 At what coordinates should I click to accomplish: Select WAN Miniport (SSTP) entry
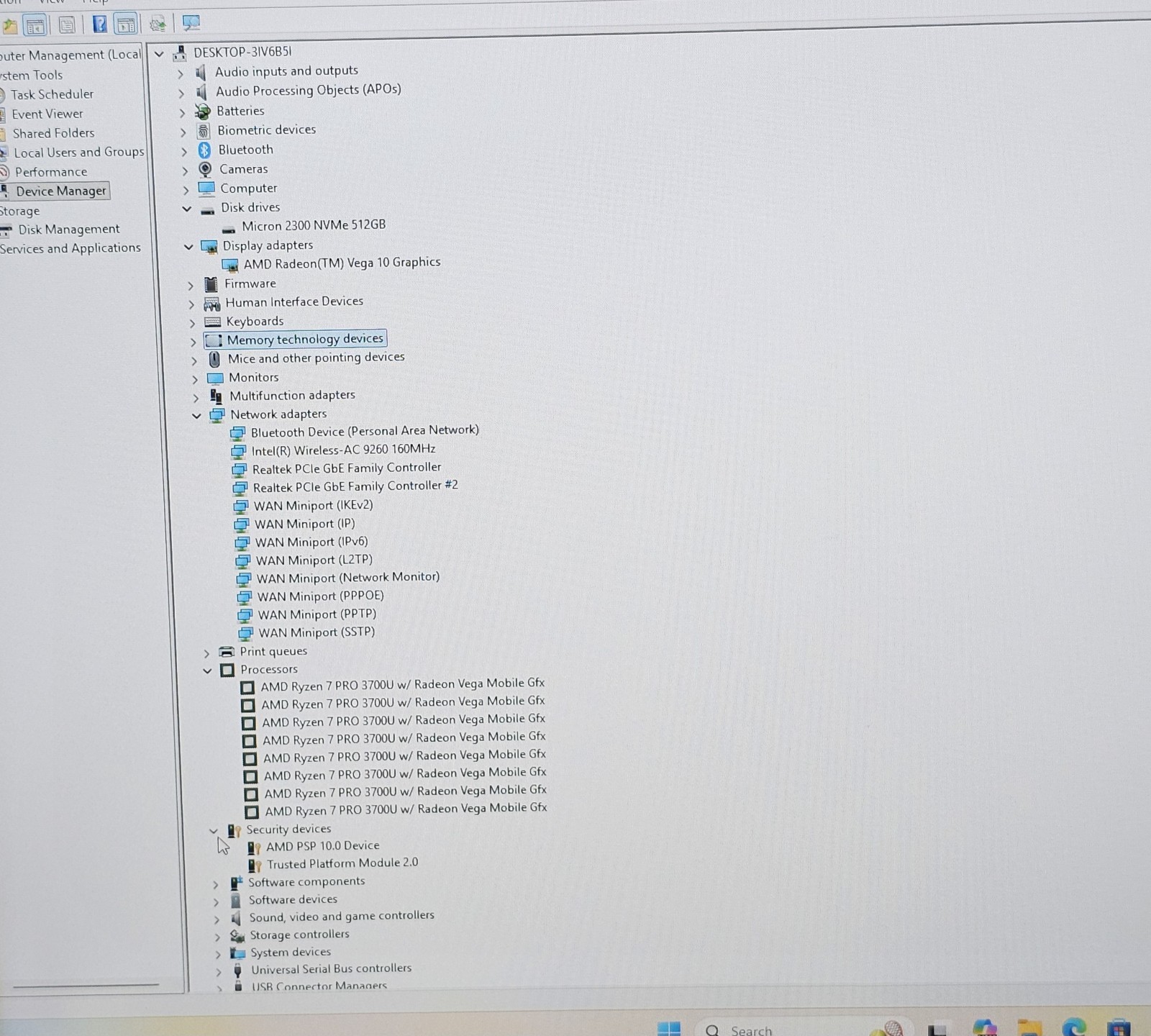pyautogui.click(x=317, y=632)
